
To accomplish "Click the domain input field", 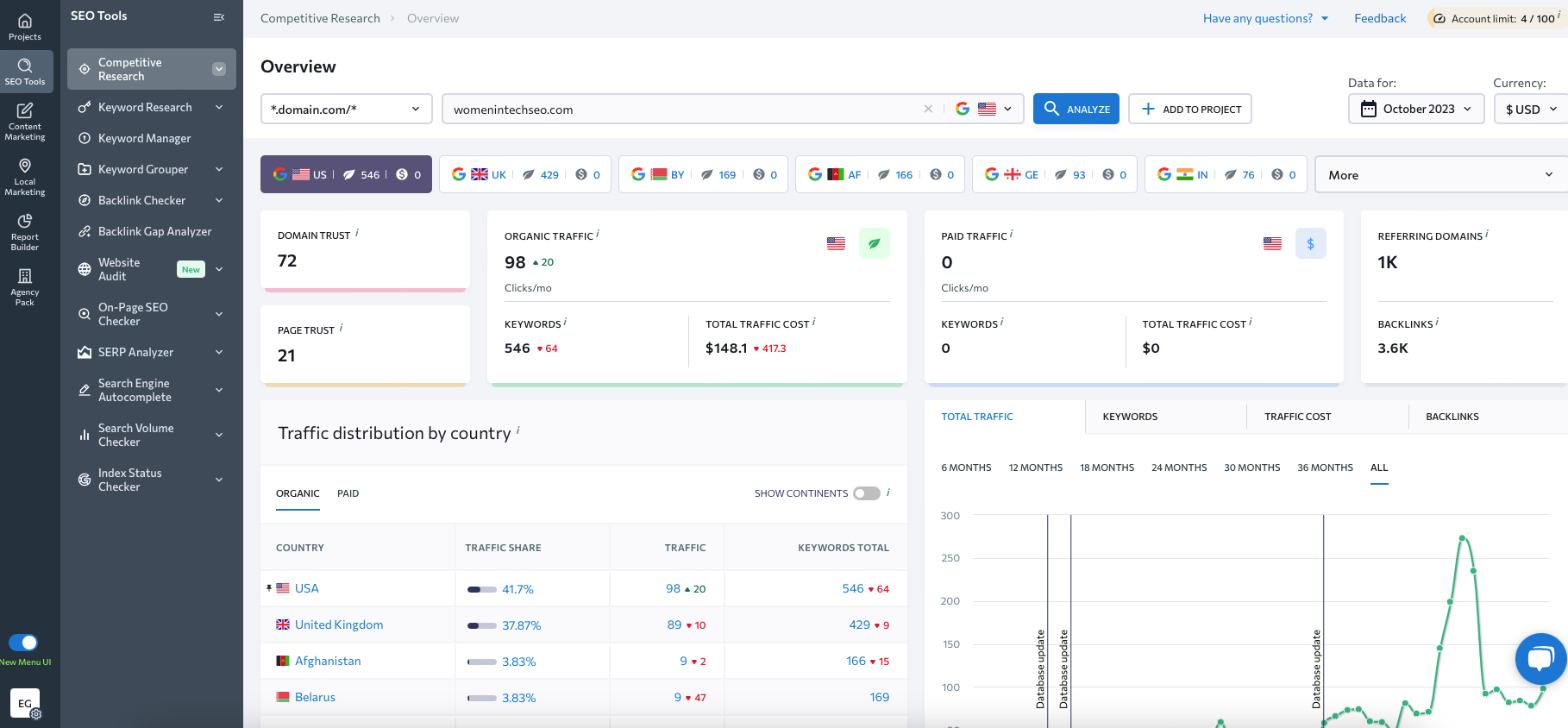I will (686, 109).
